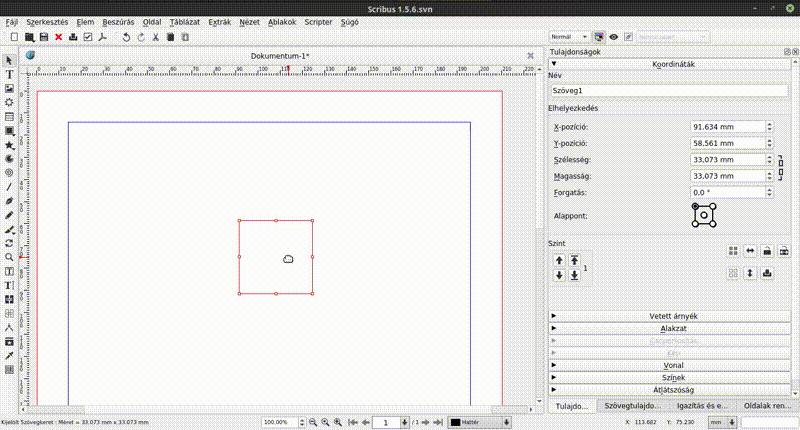Open the Beszúrás menu
This screenshot has height=430, width=800.
point(118,21)
